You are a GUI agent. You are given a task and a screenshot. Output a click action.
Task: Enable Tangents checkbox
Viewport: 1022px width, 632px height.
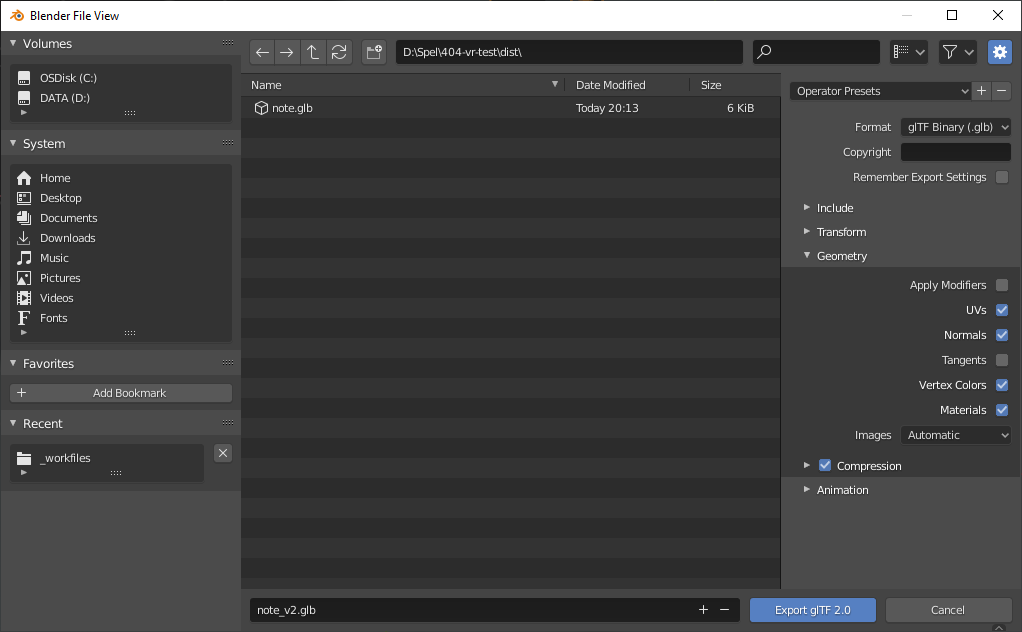(x=1002, y=360)
